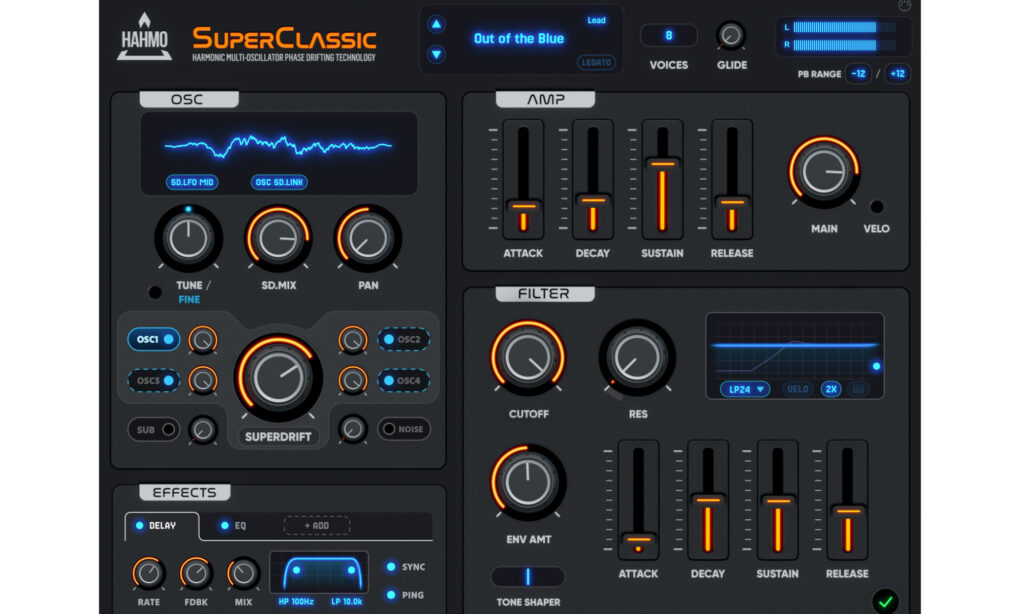The image size is (1024, 614).
Task: Click the delay Mix knob
Action: pos(243,574)
